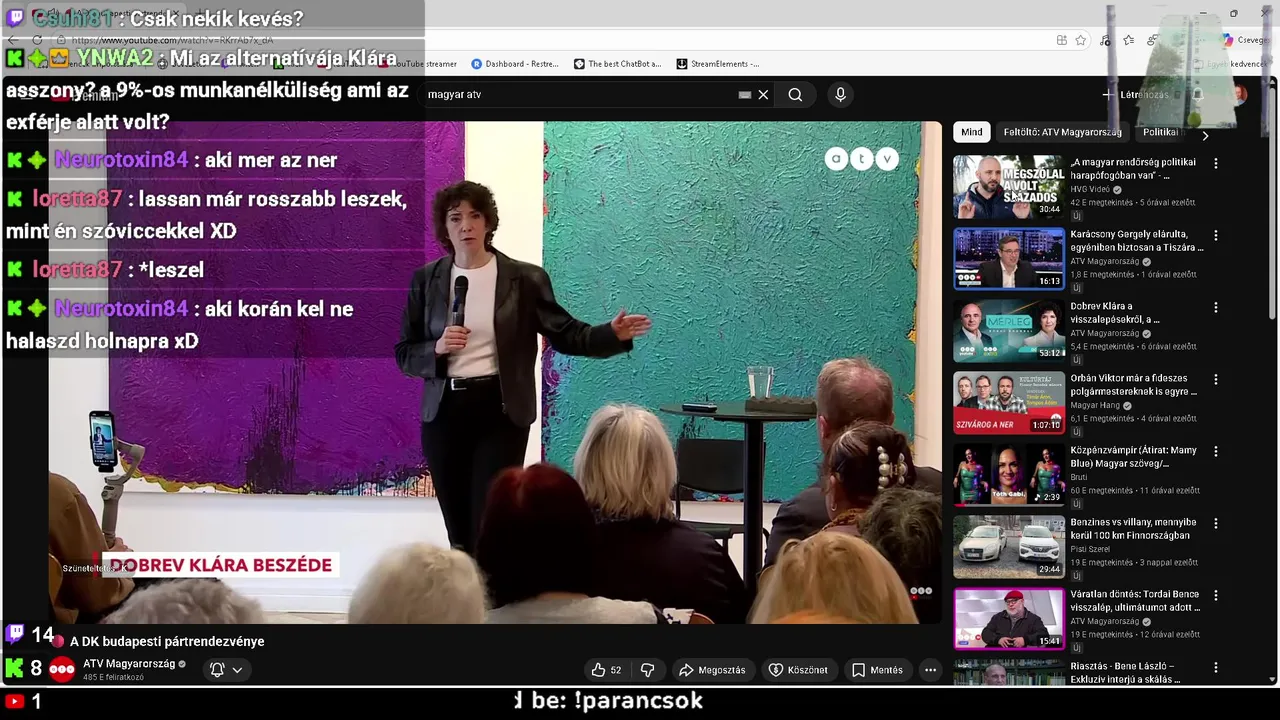Open more actions ellipsis under video
The height and width of the screenshot is (720, 1280).
click(x=930, y=670)
